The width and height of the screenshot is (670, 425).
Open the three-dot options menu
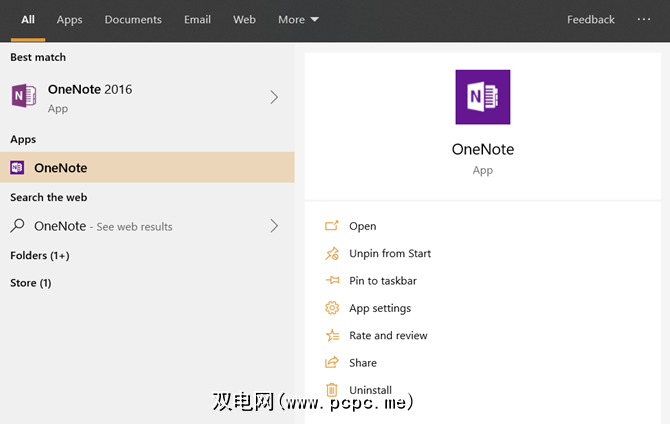click(643, 20)
